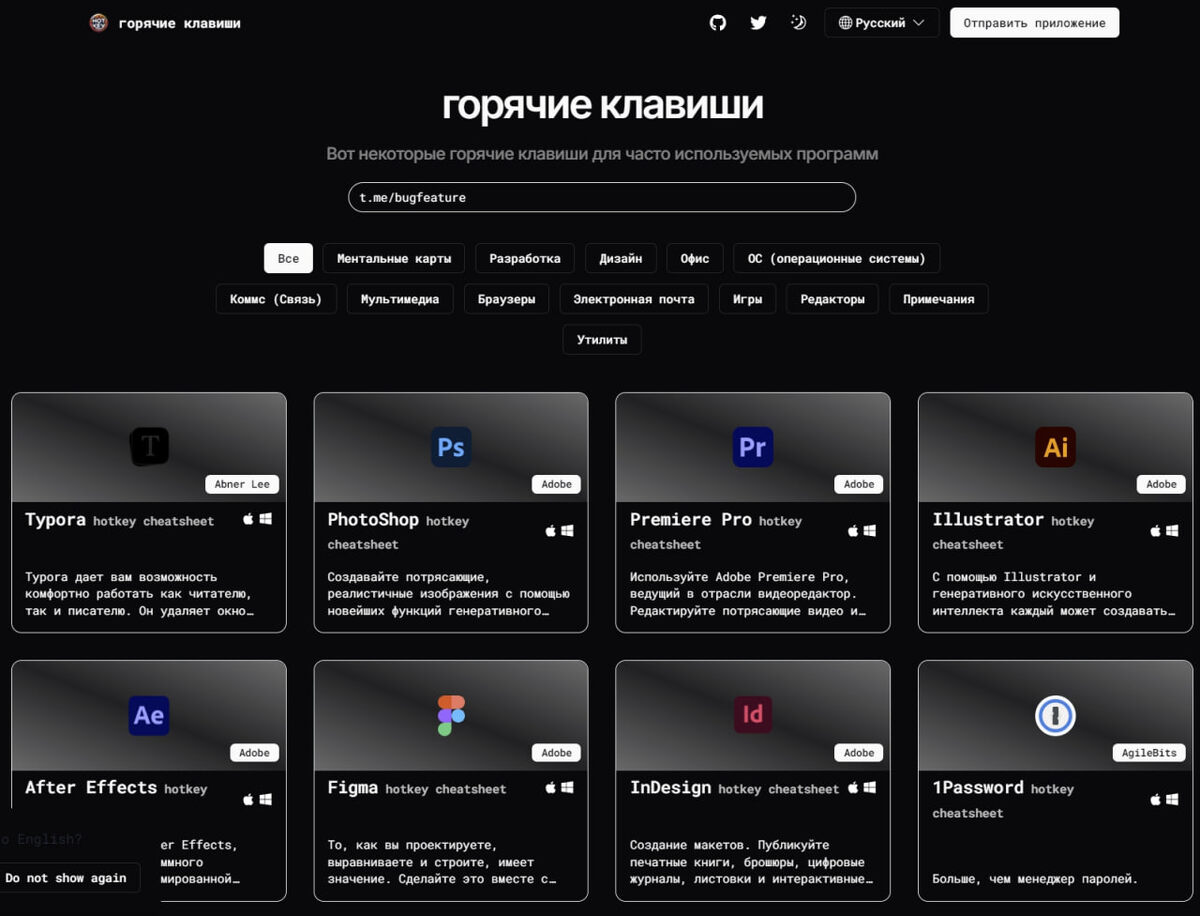1200x916 pixels.
Task: Click the Apple icon on Typora card
Action: pyautogui.click(x=249, y=519)
